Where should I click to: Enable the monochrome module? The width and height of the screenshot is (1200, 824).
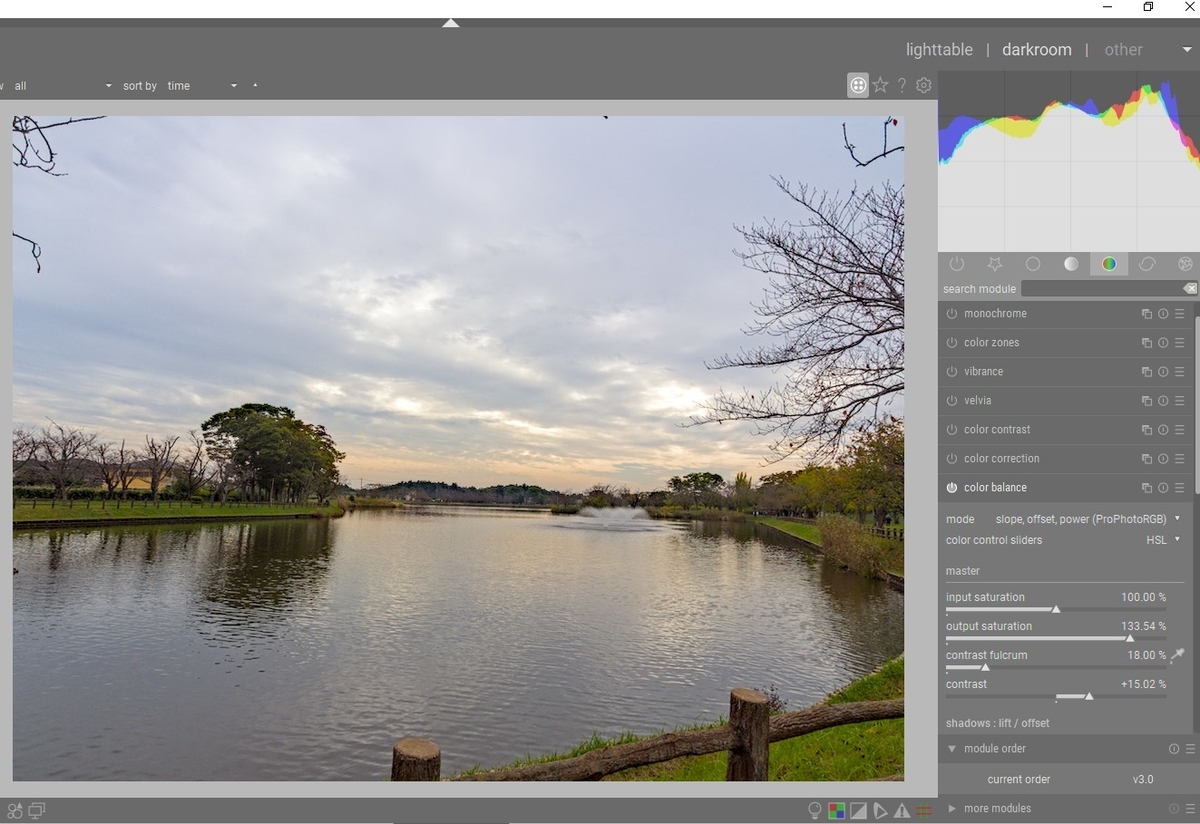pyautogui.click(x=952, y=314)
